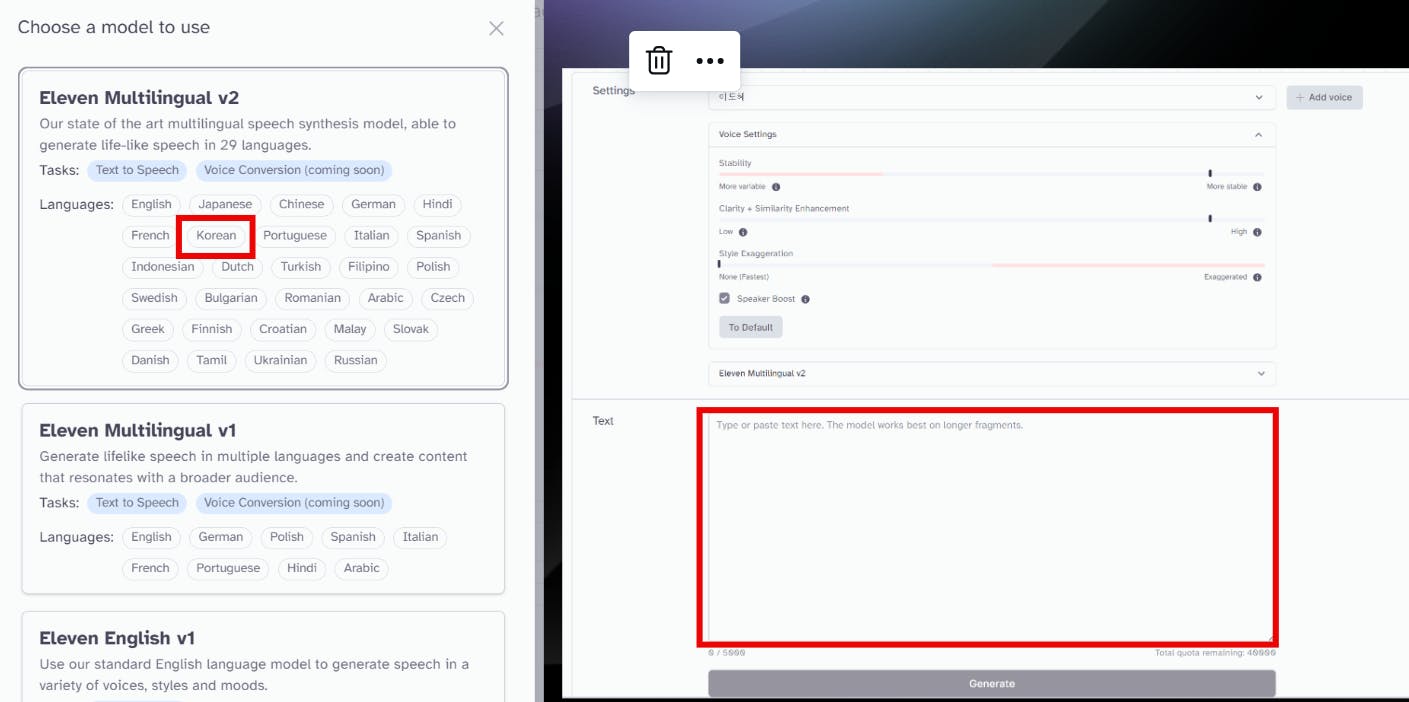Click French chip in Multilingual v2 card
Screen dimensions: 1409x702
click(150, 236)
